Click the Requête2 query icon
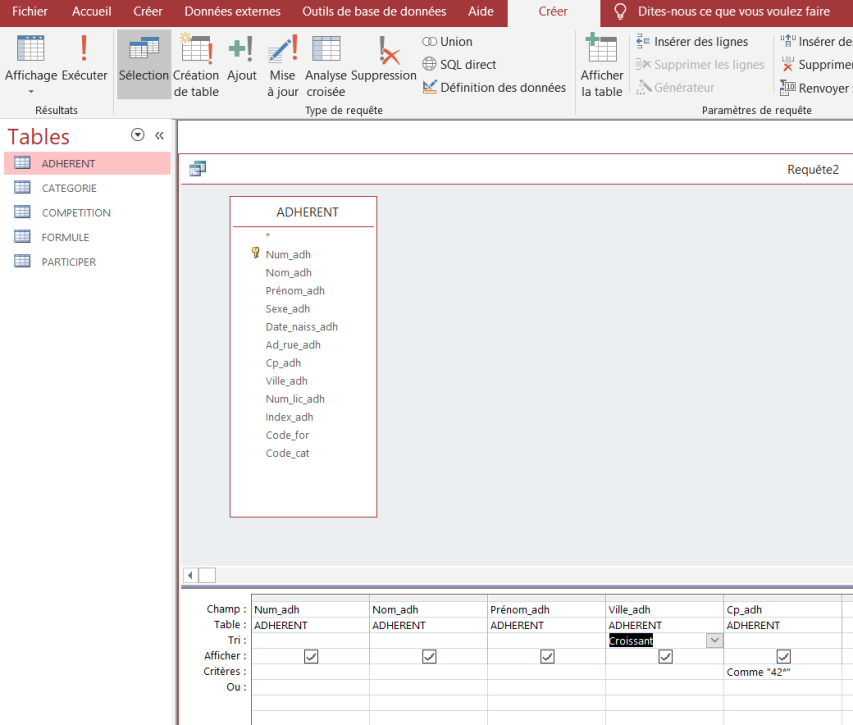Image resolution: width=853 pixels, height=725 pixels. (197, 169)
